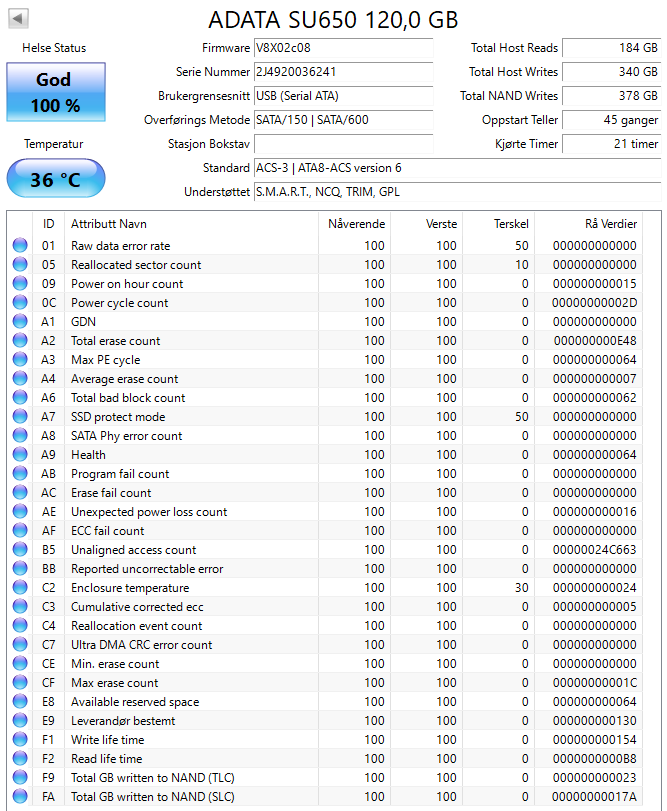Click the ADATA SU650 120,0 GB title
667x811 pixels.
[x=333, y=20]
